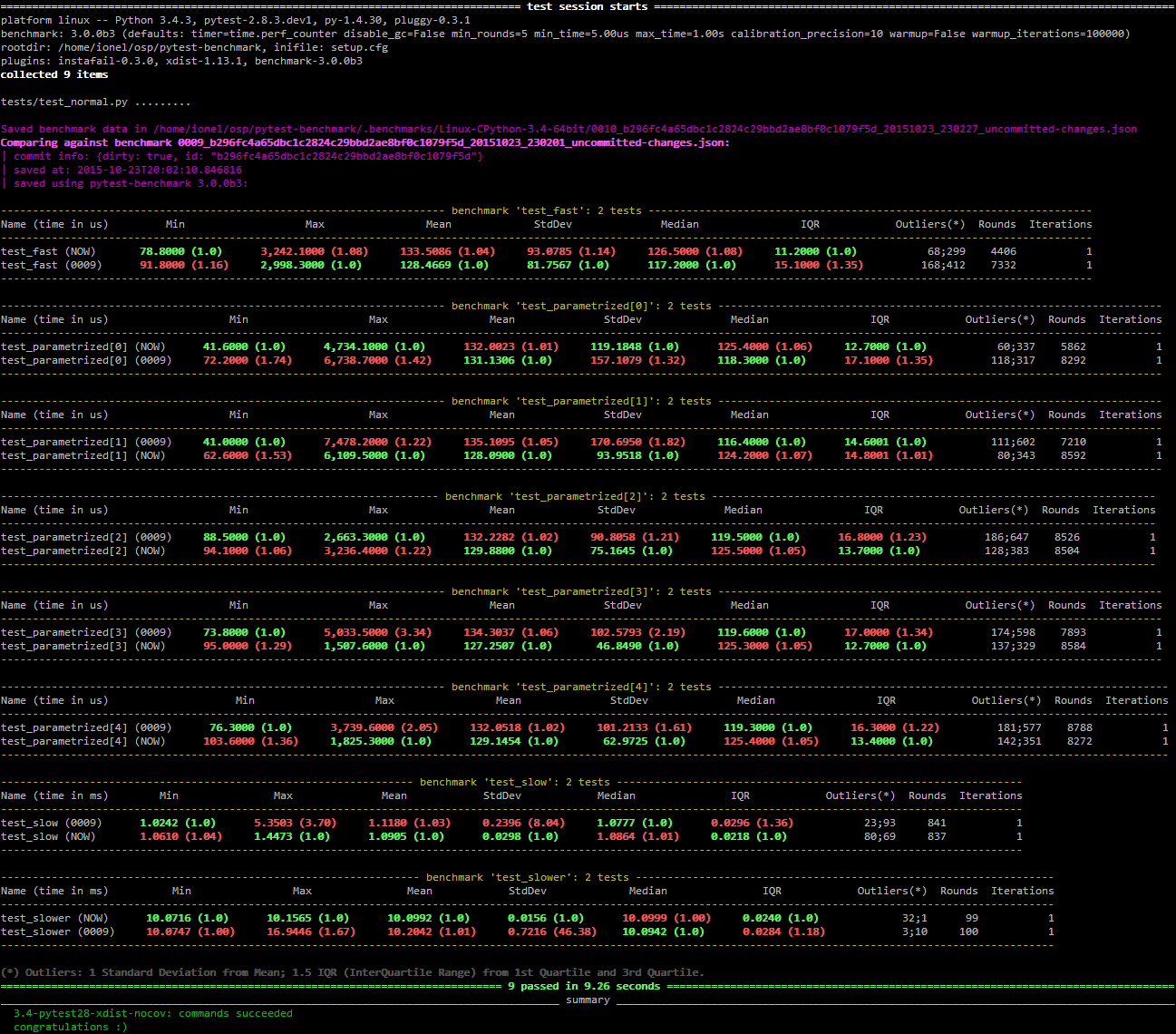Click the 'test session starts' header text
Image resolution: width=1176 pixels, height=1034 pixels.
pyautogui.click(x=587, y=6)
